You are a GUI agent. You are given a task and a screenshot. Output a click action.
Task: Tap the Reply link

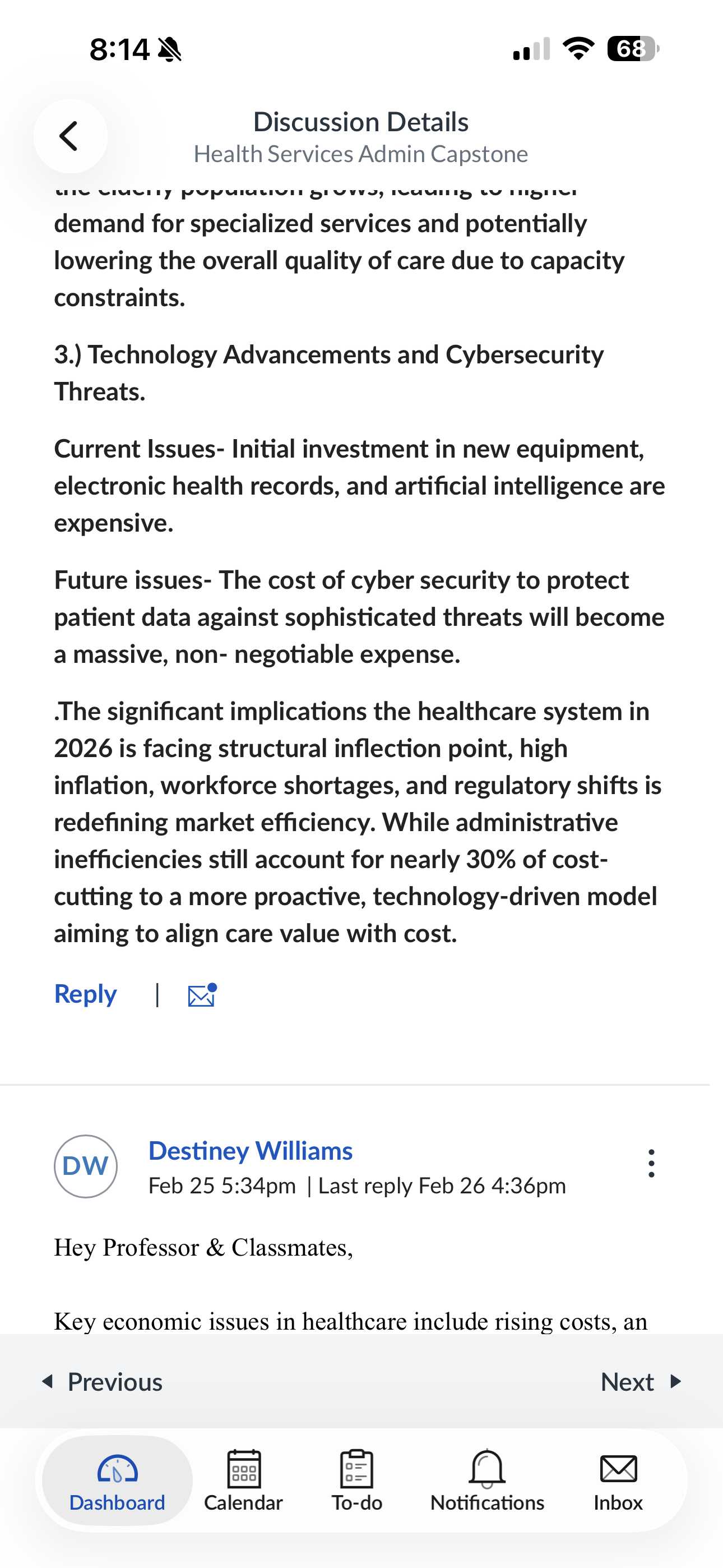coord(85,994)
